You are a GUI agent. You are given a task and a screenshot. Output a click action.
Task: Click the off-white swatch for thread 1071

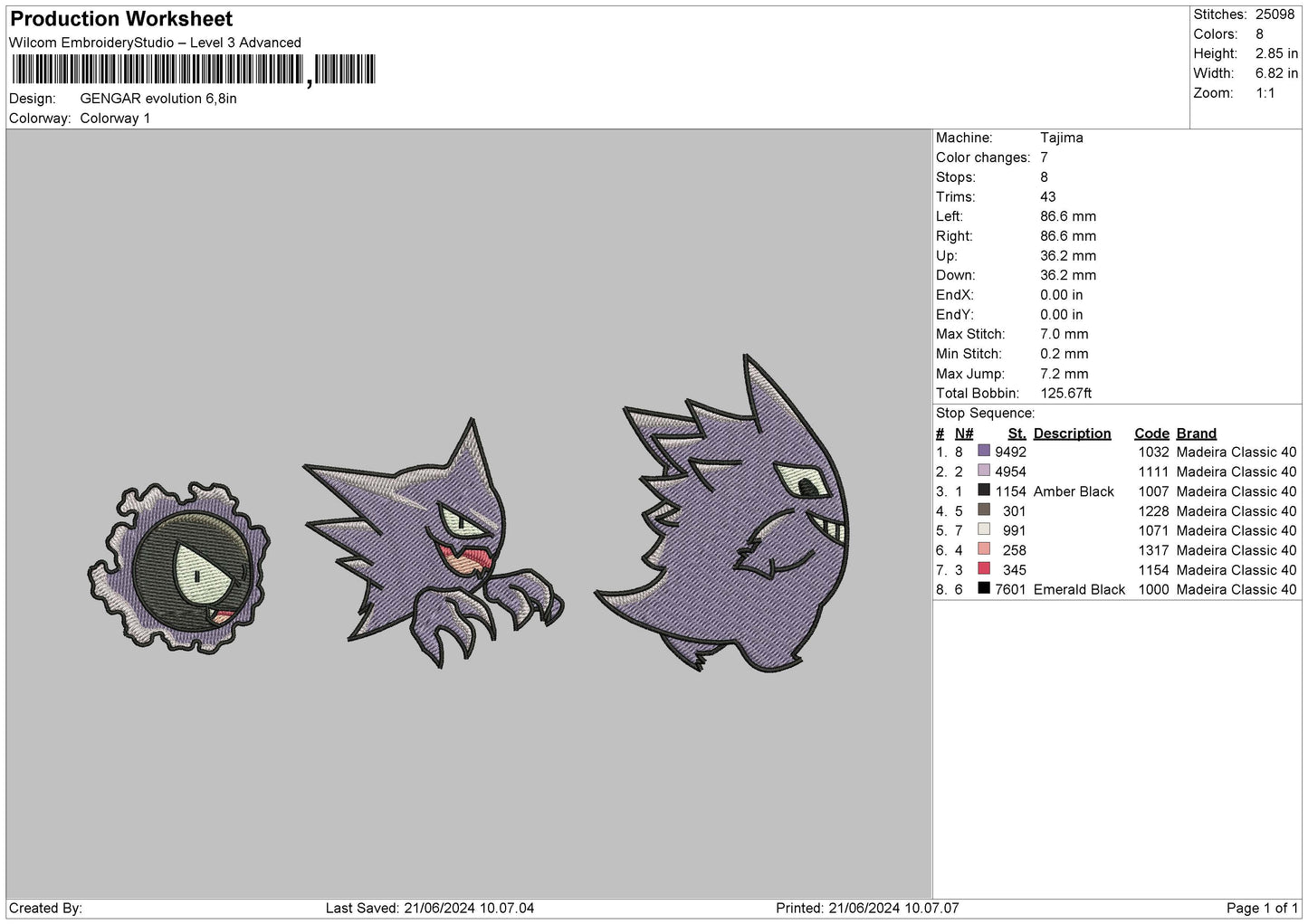click(x=984, y=529)
